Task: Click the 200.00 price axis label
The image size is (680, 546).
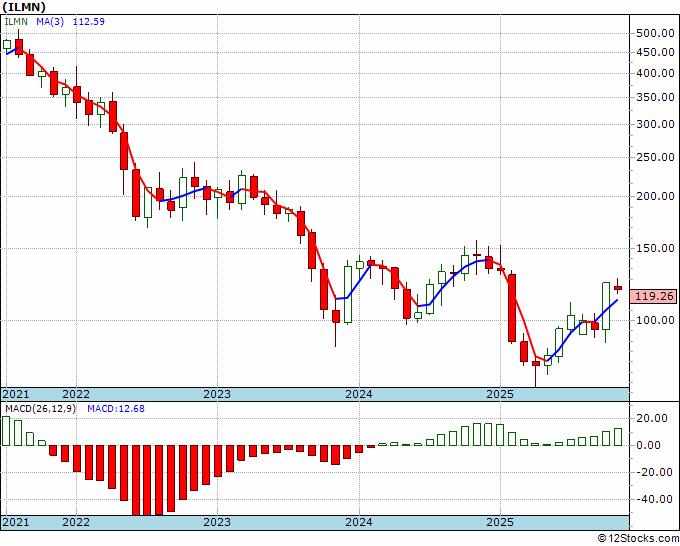Action: (x=655, y=196)
